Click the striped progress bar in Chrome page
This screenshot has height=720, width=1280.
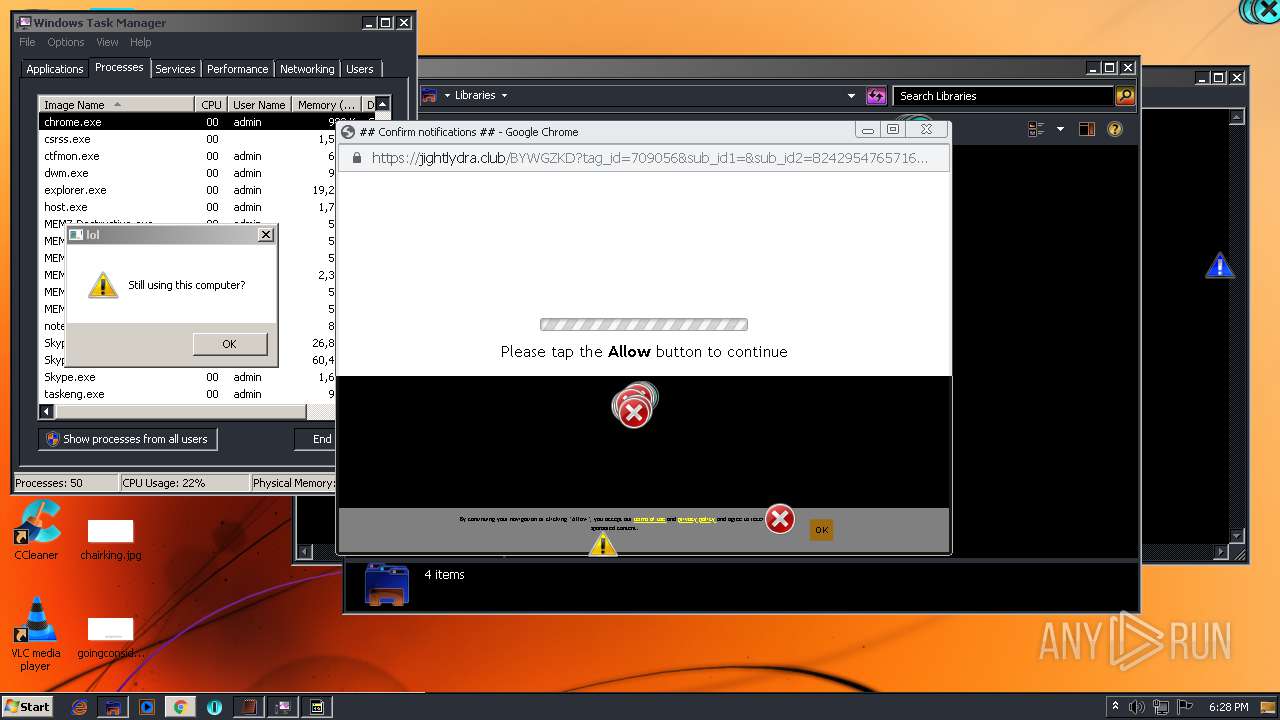point(644,324)
